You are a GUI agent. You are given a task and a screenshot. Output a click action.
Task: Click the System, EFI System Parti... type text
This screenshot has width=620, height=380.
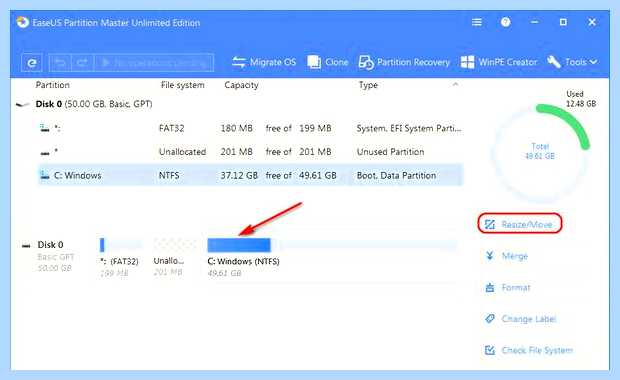(409, 128)
